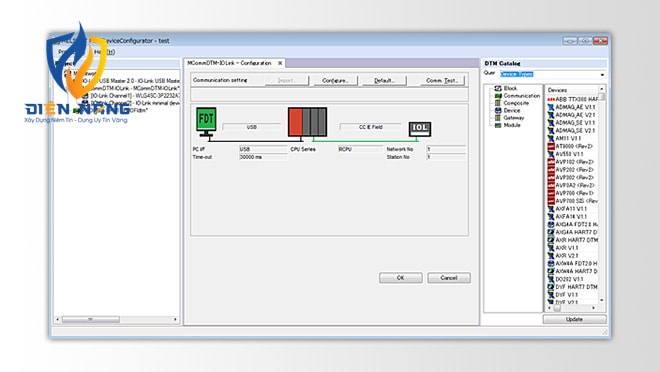Click the AXR HART7 DTM device icon
This screenshot has height=372, width=660.
[x=551, y=240]
